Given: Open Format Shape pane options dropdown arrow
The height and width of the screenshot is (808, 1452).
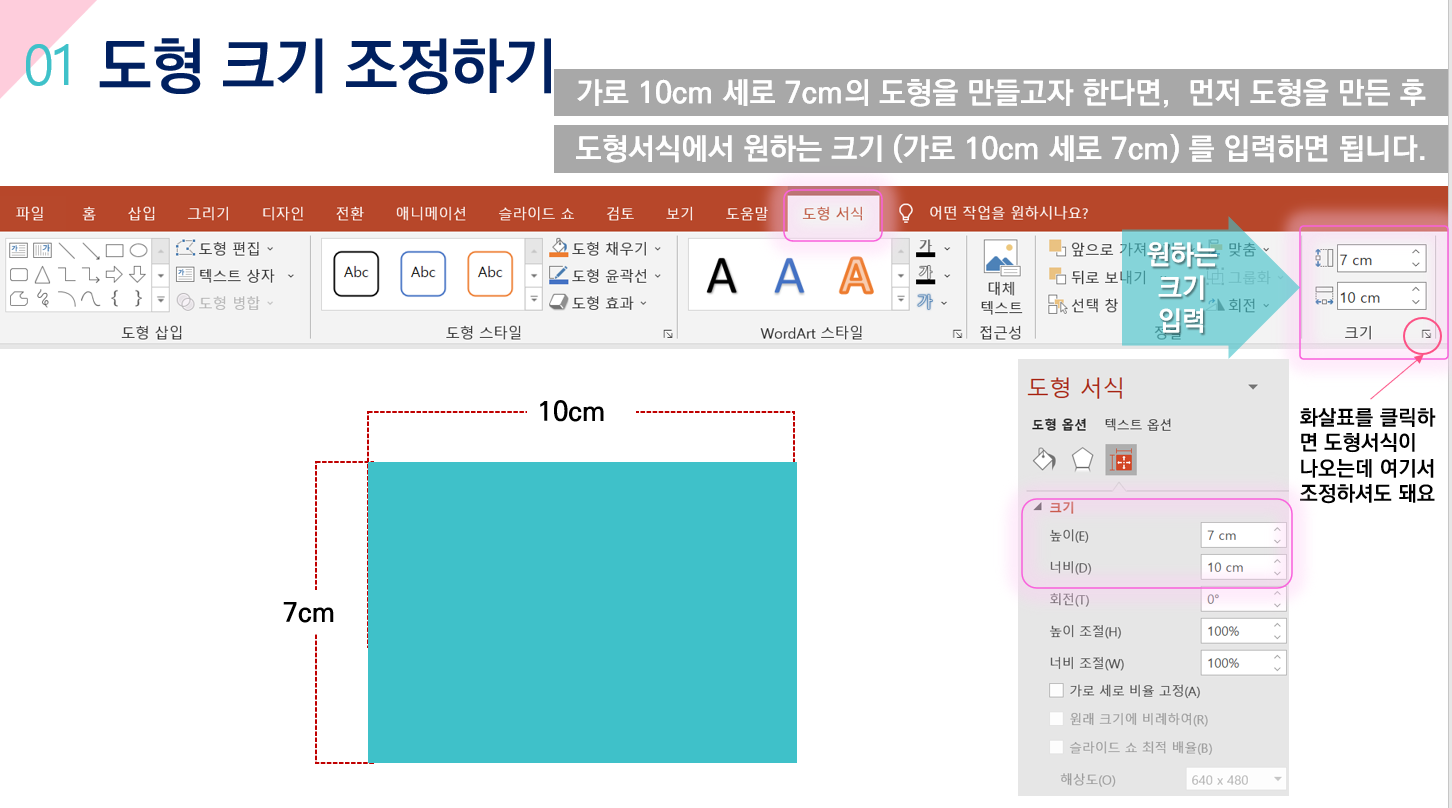Looking at the screenshot, I should (1253, 387).
